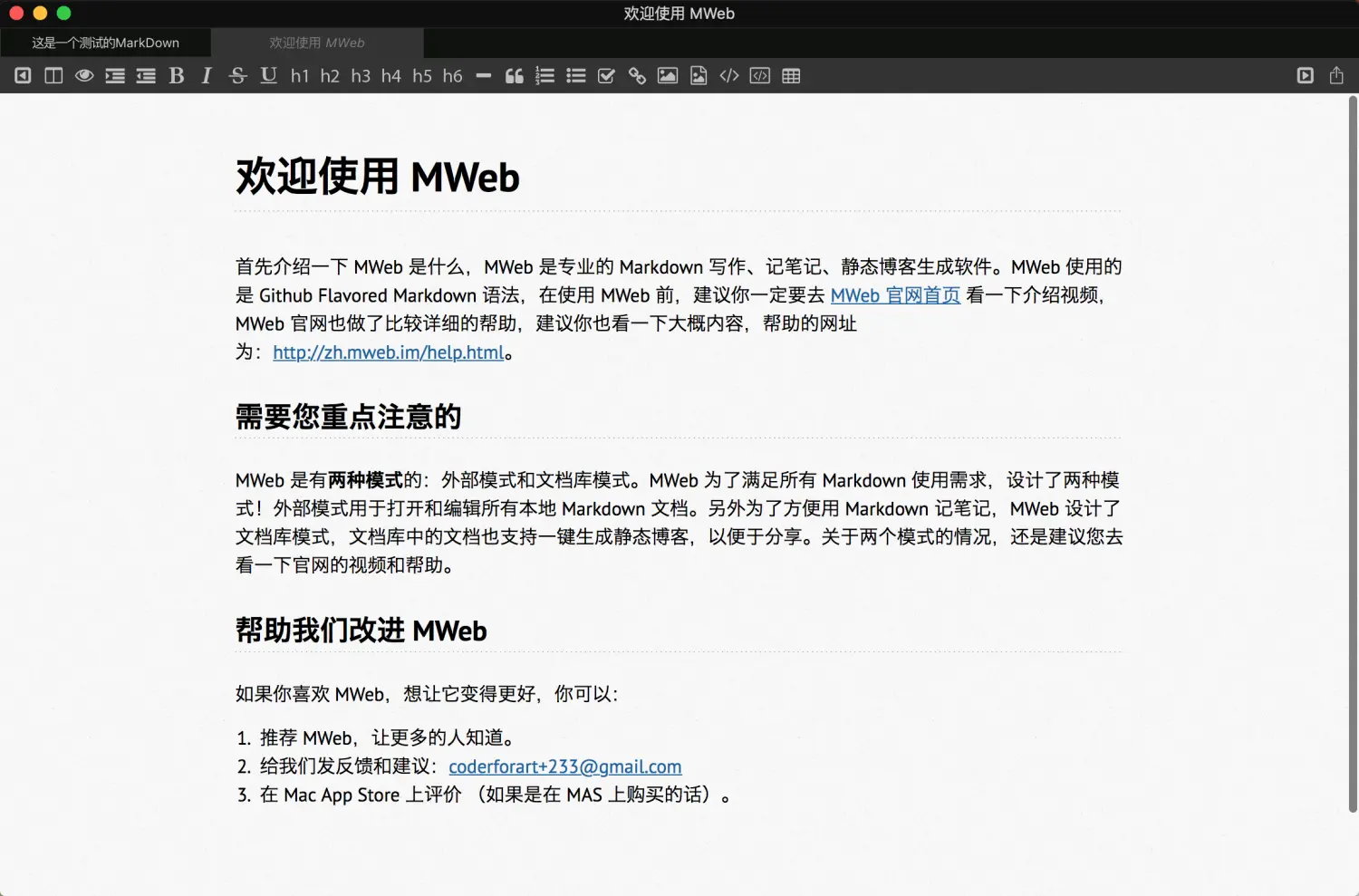The width and height of the screenshot is (1359, 896).
Task: Click the window title 欢迎使用 MWeb
Action: [679, 14]
